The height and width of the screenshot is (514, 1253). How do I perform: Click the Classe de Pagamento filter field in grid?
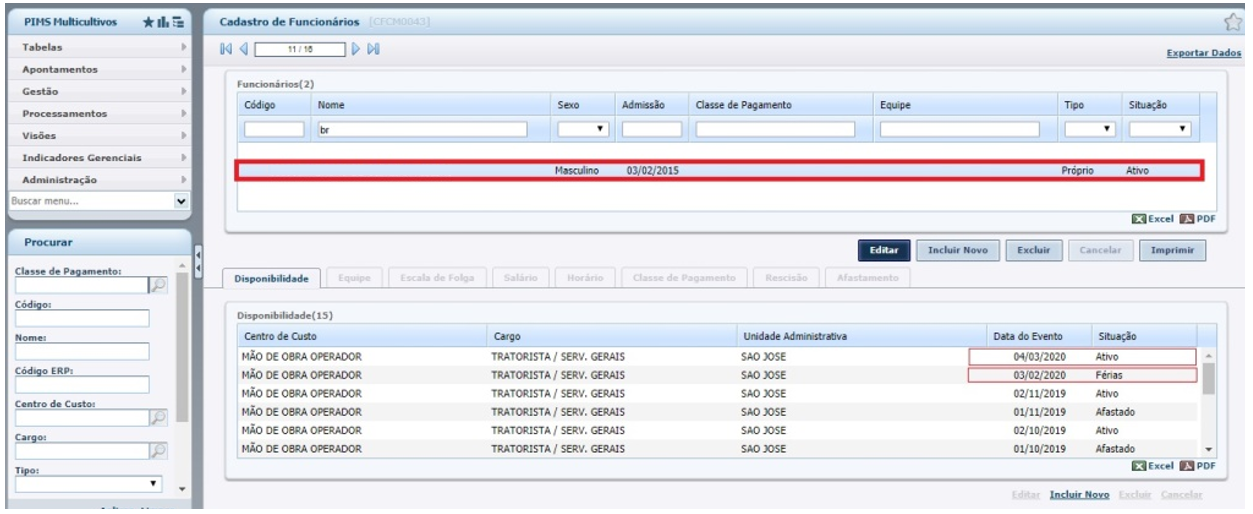(x=776, y=128)
